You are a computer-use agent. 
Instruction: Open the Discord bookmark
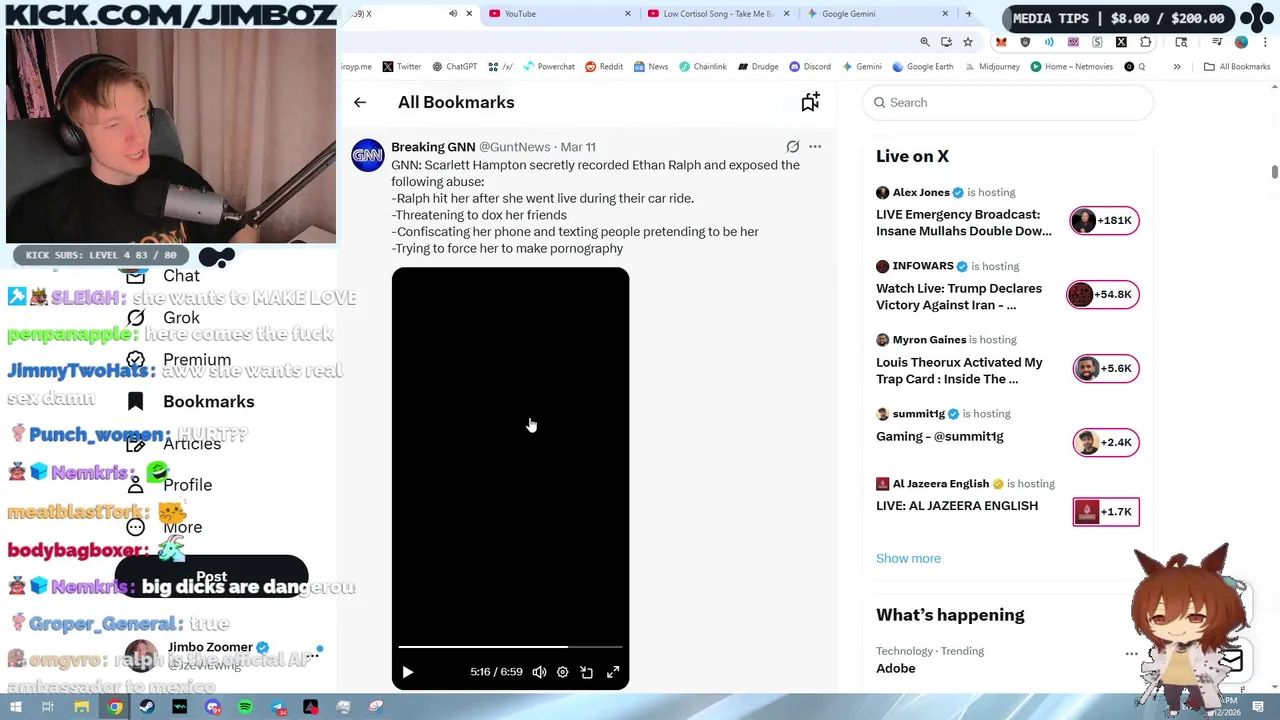[810, 66]
